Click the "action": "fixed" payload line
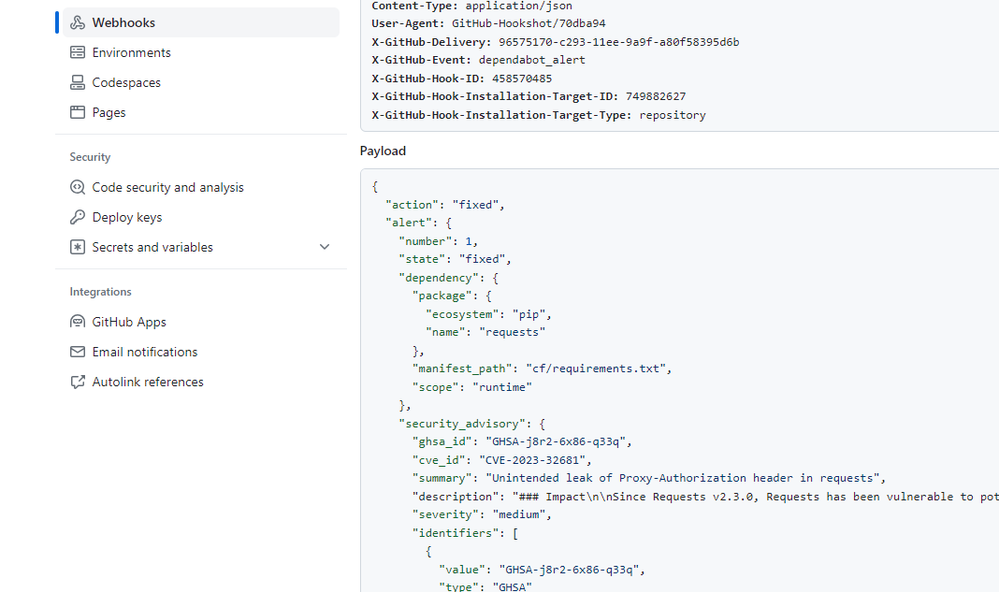This screenshot has width=999, height=592. 445,205
